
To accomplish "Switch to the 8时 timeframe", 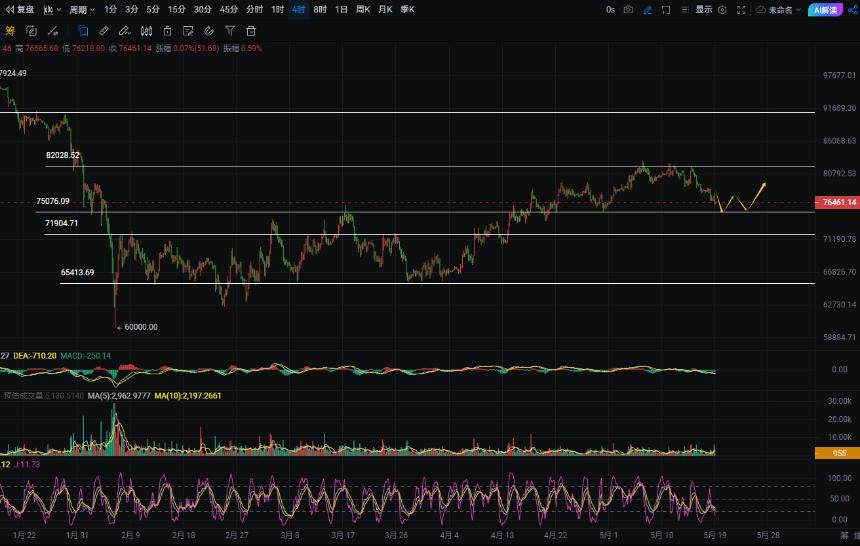I will (x=320, y=9).
